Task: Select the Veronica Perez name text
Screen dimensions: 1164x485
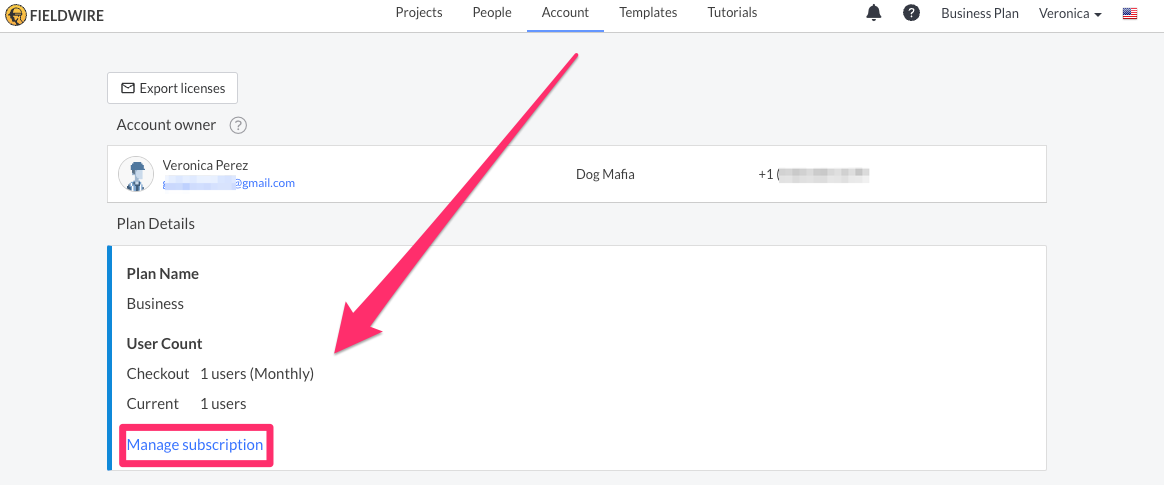Action: 206,165
